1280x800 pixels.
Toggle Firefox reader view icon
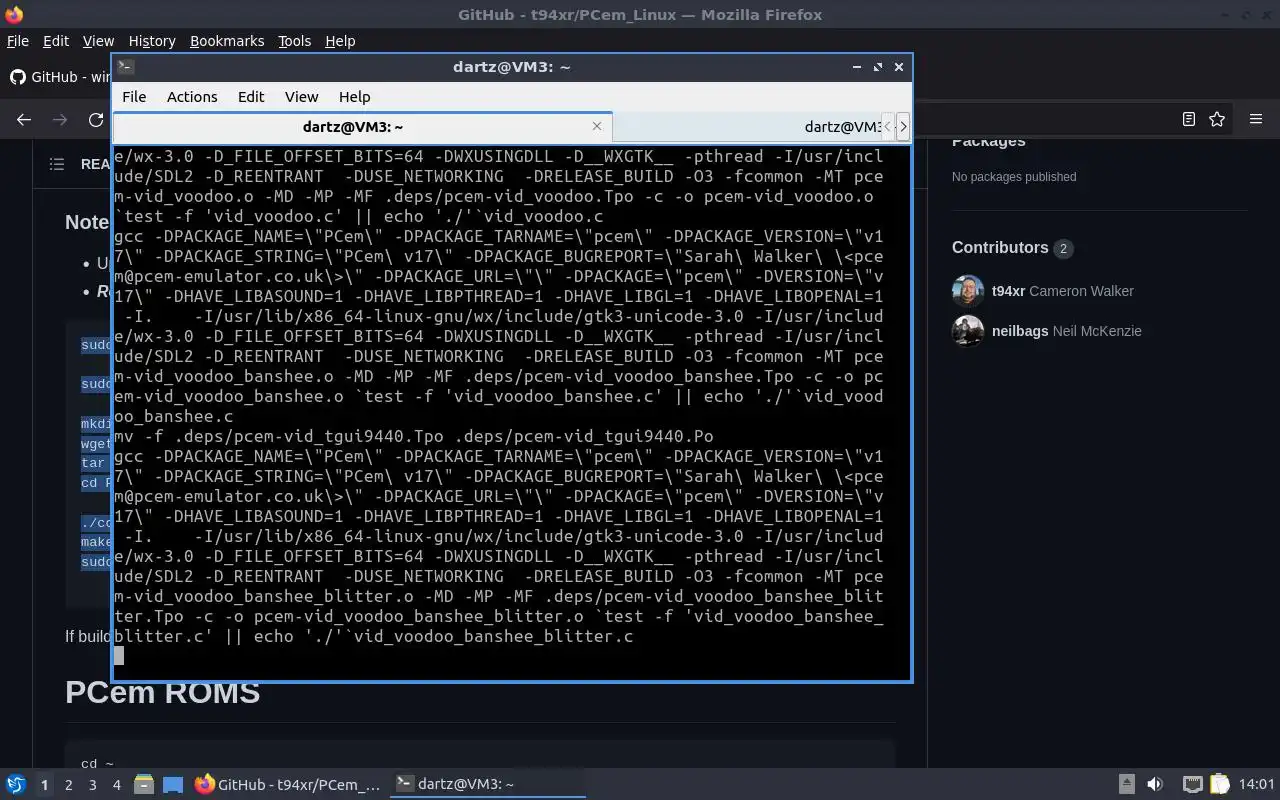1188,119
